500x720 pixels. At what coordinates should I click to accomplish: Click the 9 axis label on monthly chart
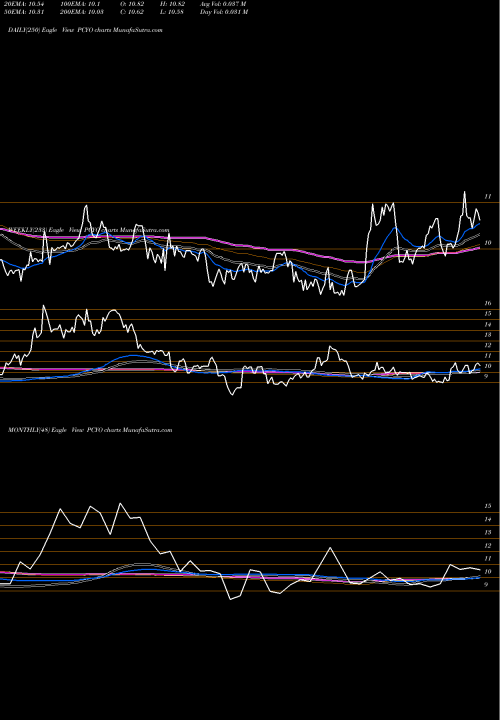486,585
